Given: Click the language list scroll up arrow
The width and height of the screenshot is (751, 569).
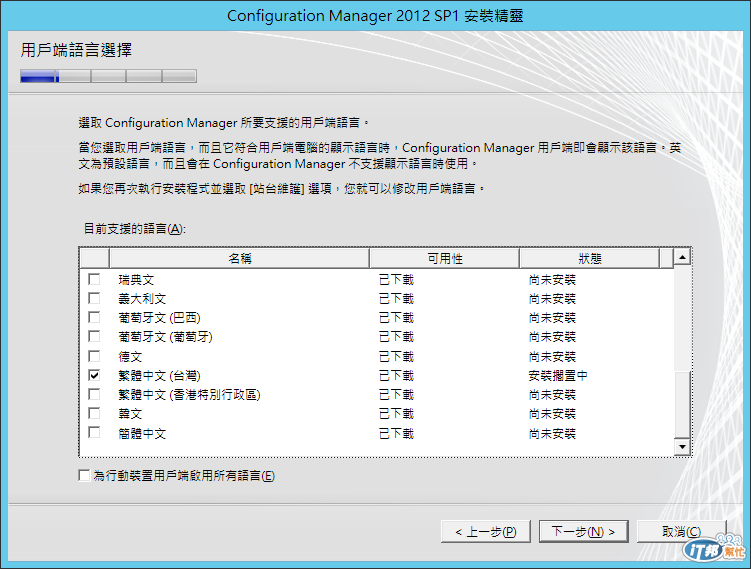Looking at the screenshot, I should coord(682,257).
